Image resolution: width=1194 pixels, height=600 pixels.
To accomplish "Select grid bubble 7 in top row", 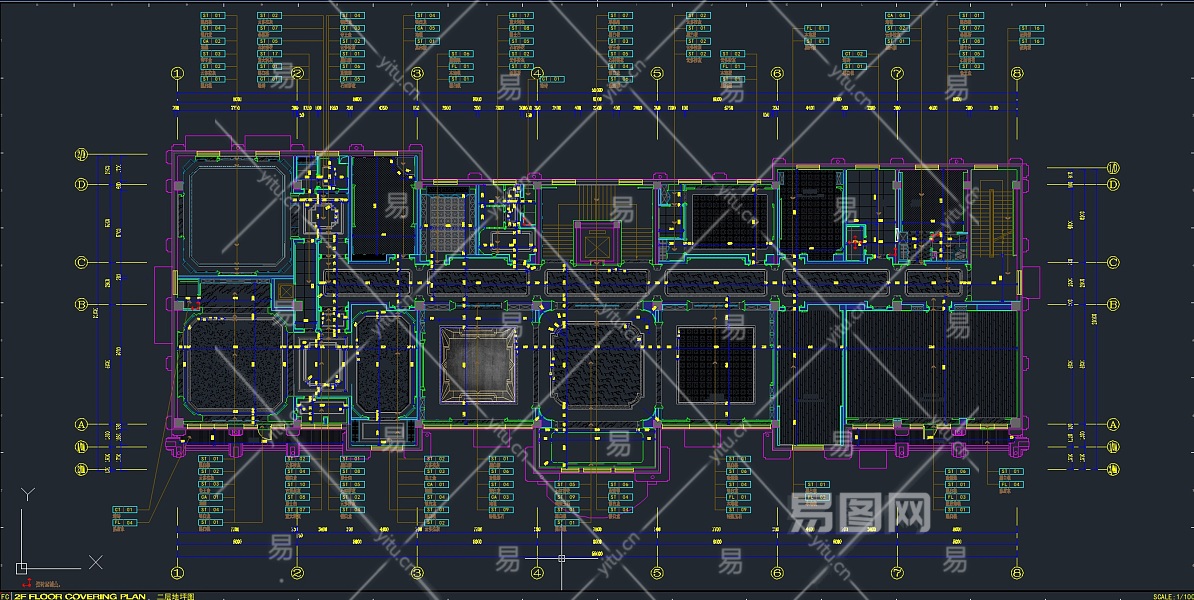I will (x=897, y=74).
